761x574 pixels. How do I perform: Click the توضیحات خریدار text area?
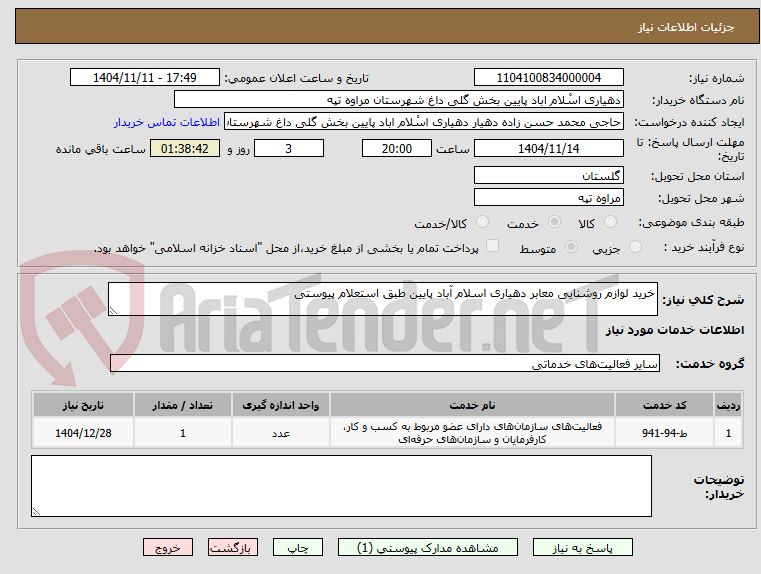(x=341, y=486)
